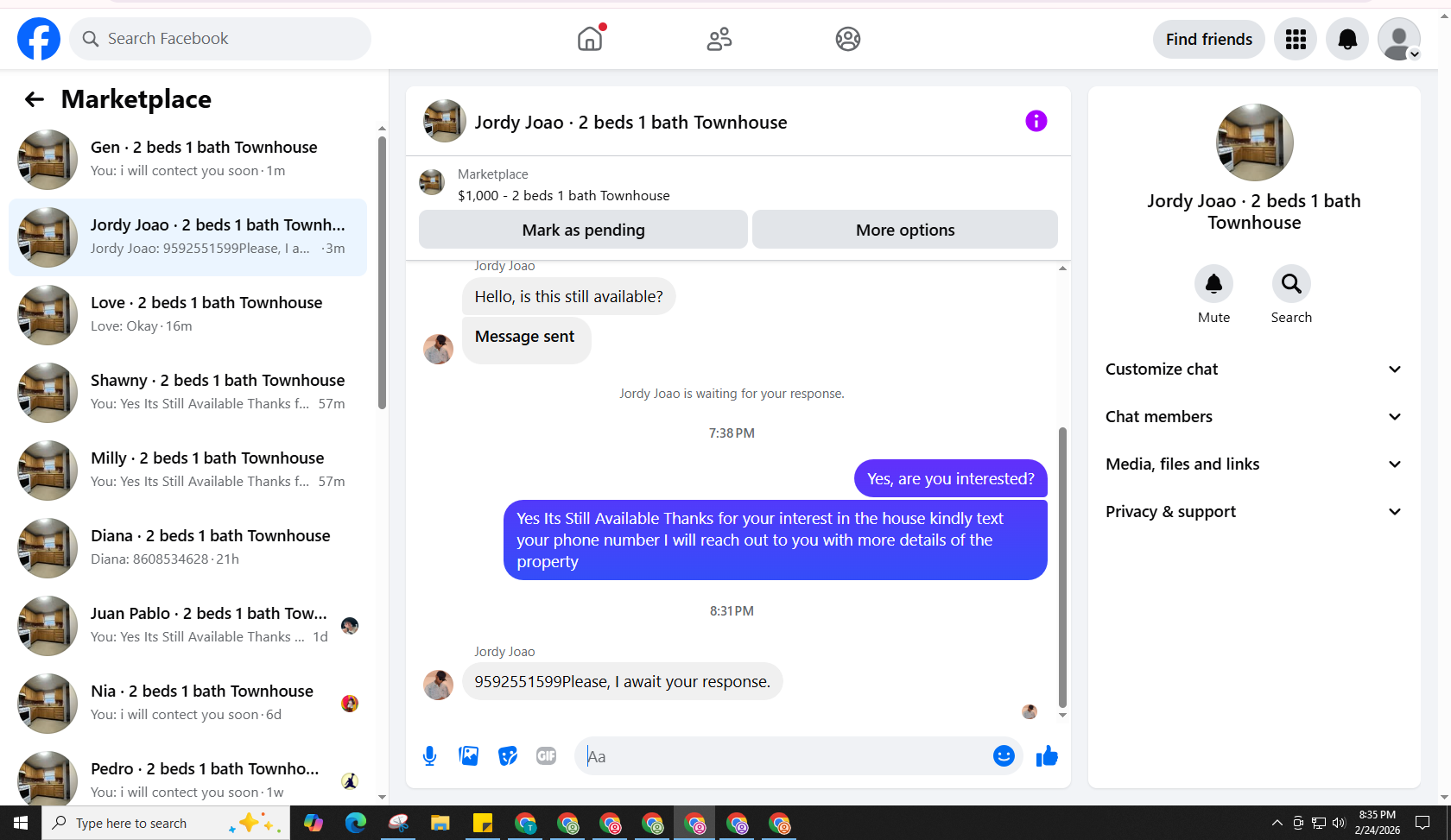Screen dimensions: 1451x840
Task: Click the taskbar clock showing 8:35 PM
Action: click(1377, 823)
